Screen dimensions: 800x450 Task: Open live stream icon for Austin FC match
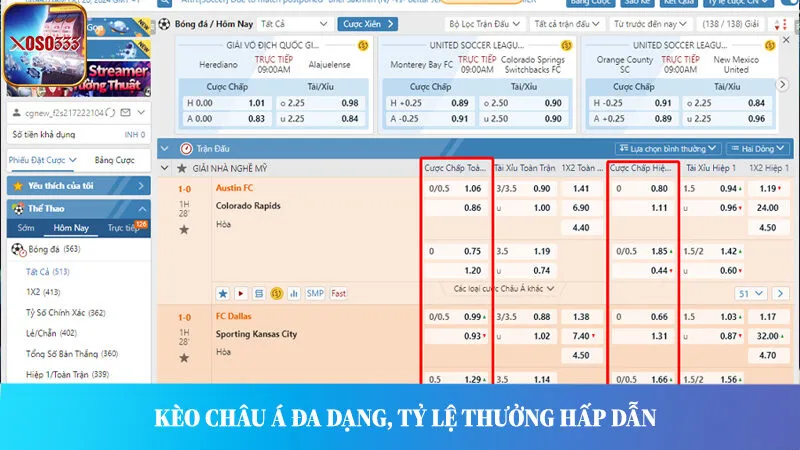[x=241, y=293]
